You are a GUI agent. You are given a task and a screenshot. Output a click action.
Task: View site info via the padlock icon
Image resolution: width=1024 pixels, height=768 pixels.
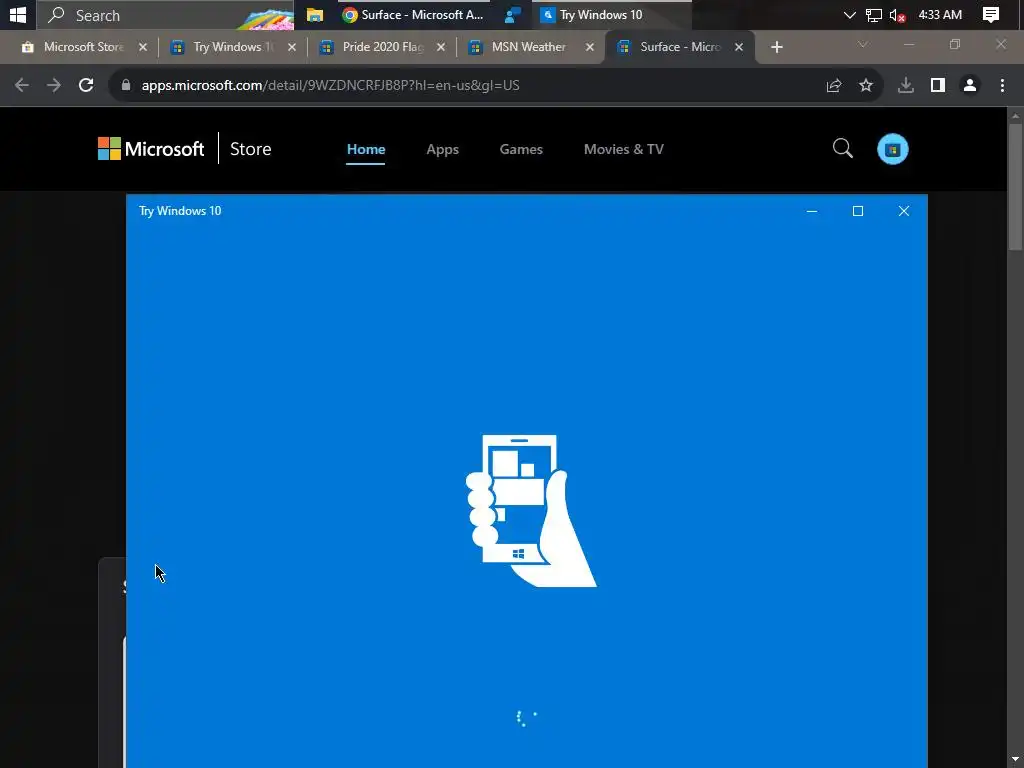[x=126, y=85]
